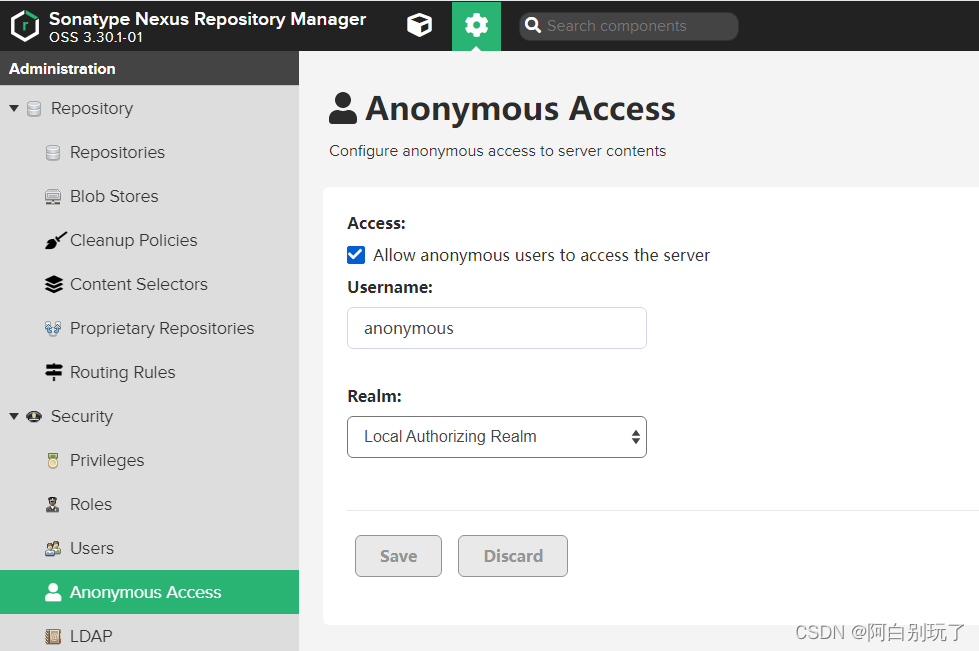
Task: Open the LDAP settings entry
Action: pos(89,636)
